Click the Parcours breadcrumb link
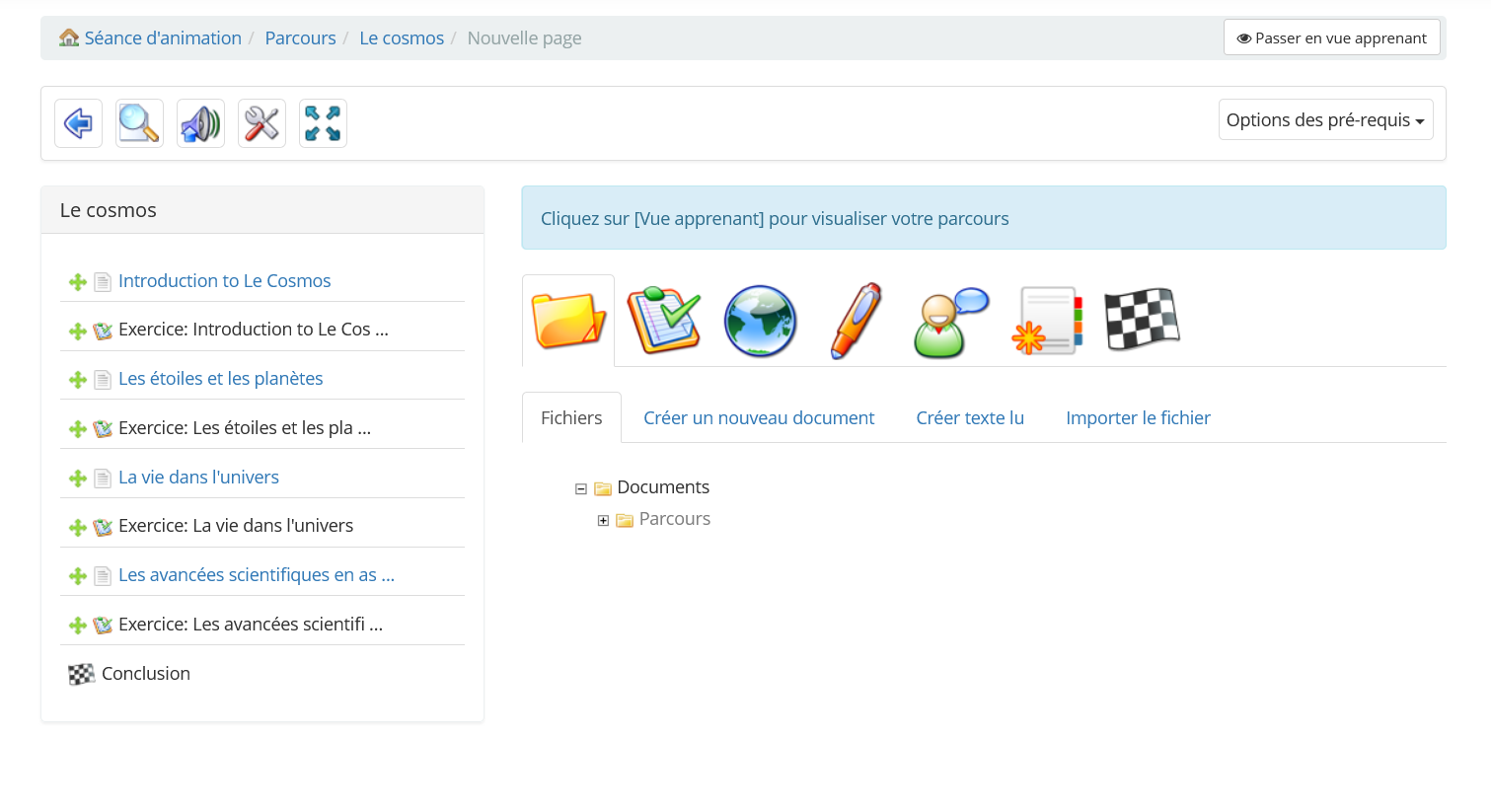 pyautogui.click(x=300, y=37)
